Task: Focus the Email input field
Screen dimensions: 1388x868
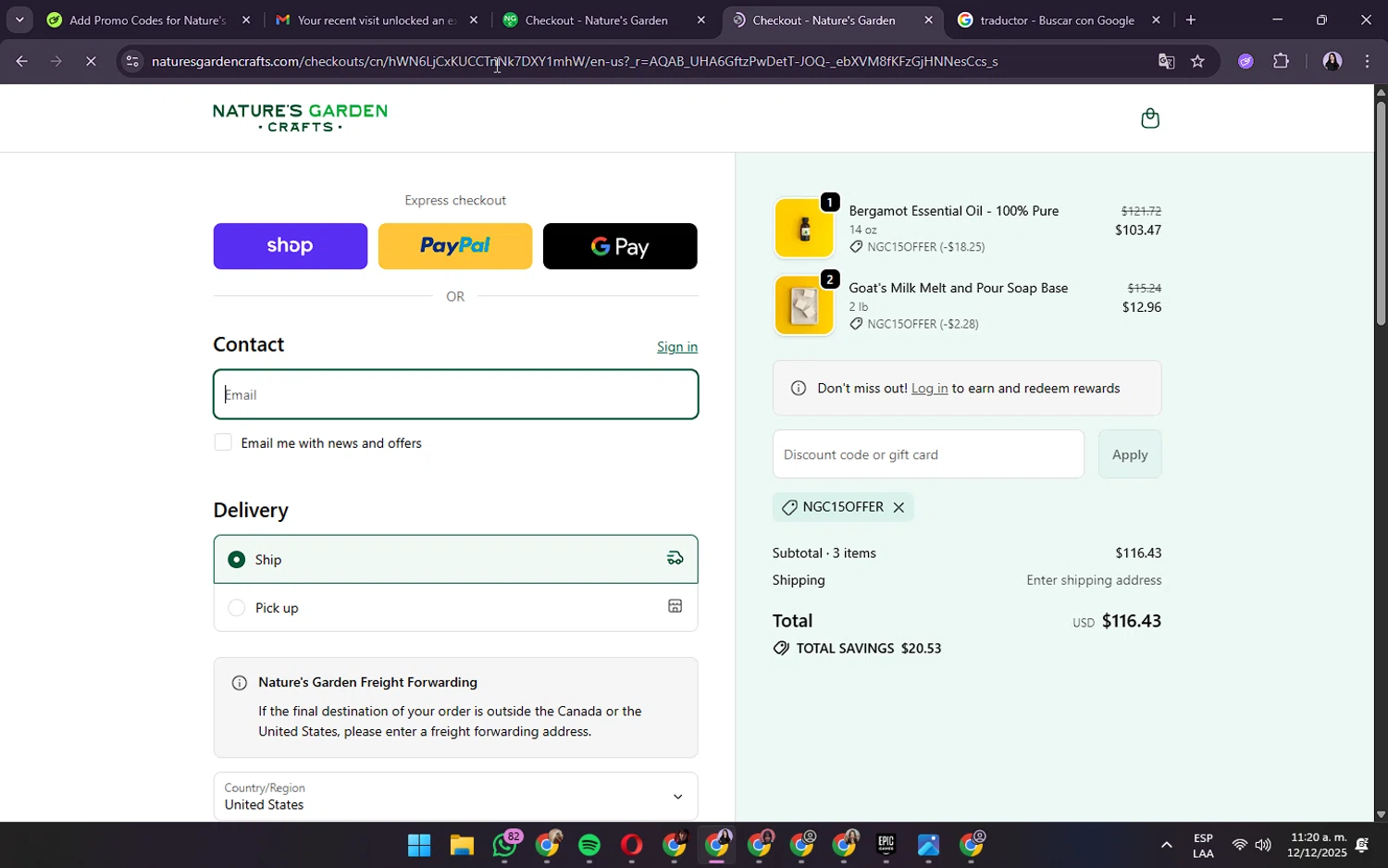Action: pos(455,394)
